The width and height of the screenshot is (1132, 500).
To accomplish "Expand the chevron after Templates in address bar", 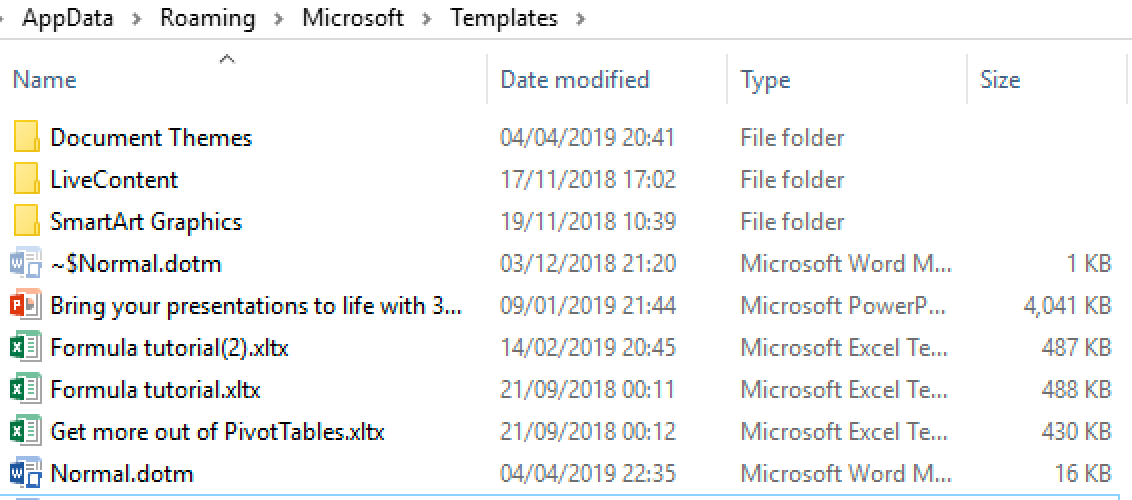I will tap(579, 18).
